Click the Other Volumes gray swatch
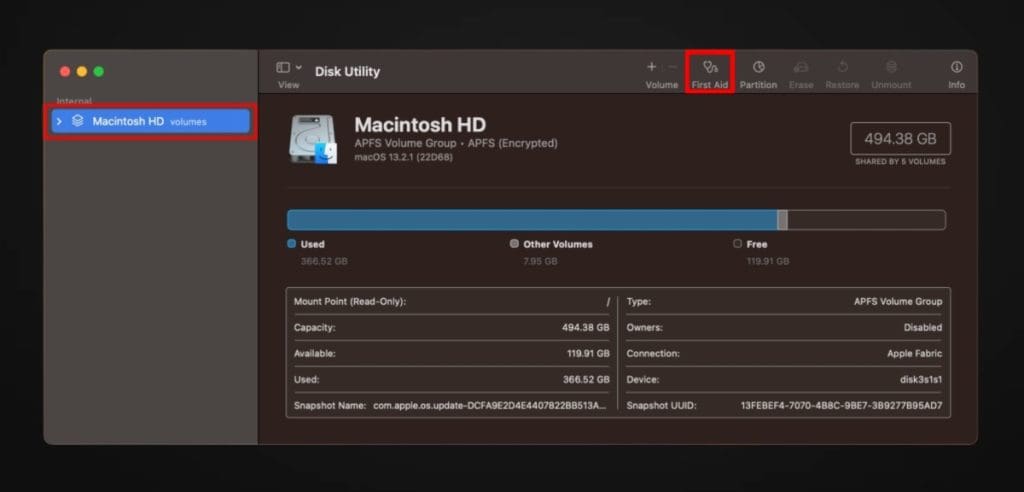The width and height of the screenshot is (1024, 492). pyautogui.click(x=514, y=244)
